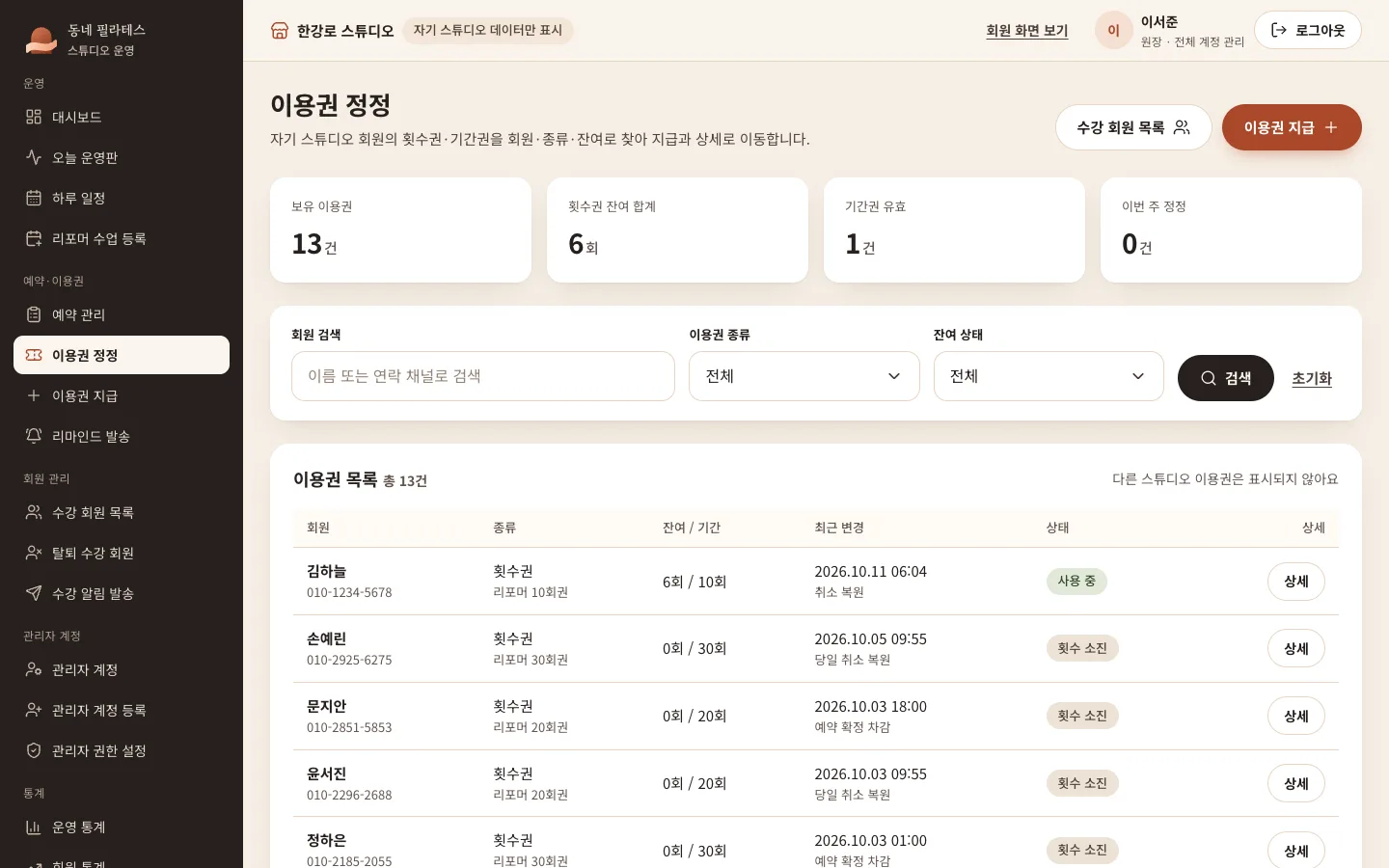Click 6회 / 10회 remaining cell
Viewport: 1389px width, 868px height.
click(x=694, y=582)
